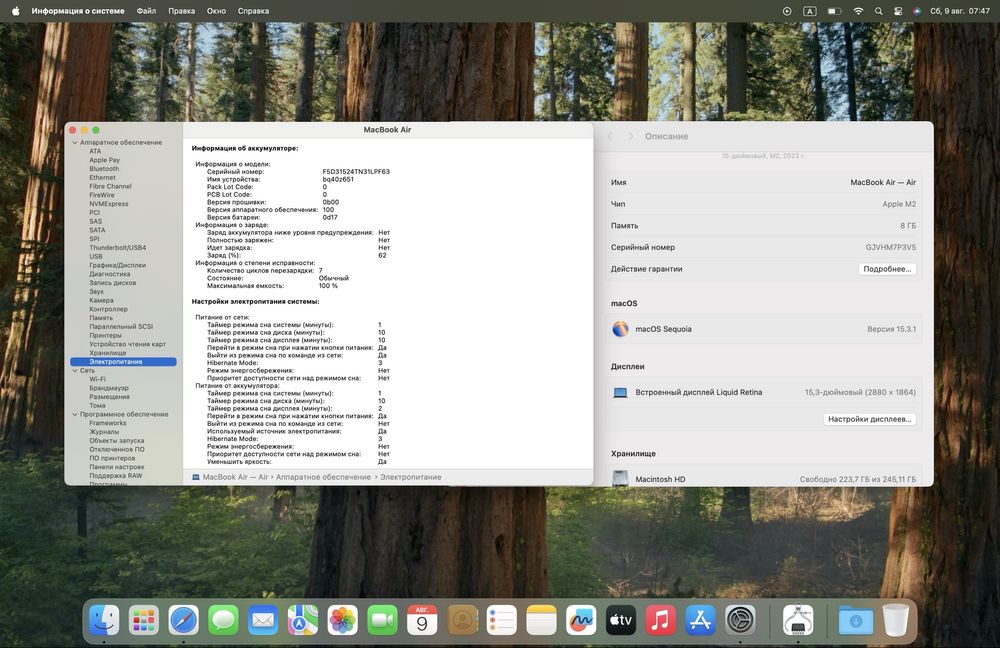Screen dimensions: 1000x648
Task: Select Журналы in sidebar
Action: 104,432
